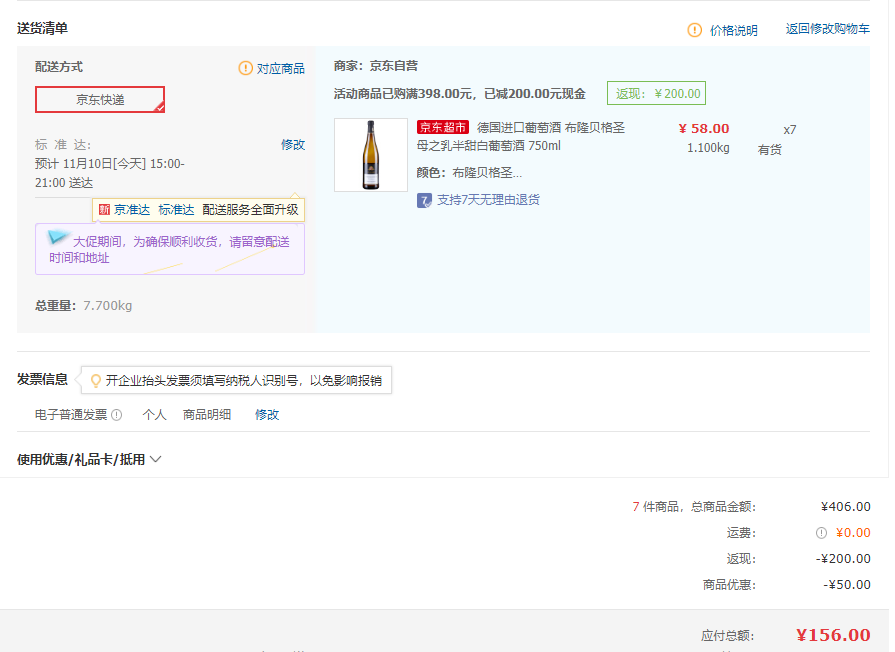Open the 德国进口葡萄酒 product title

(x=521, y=136)
